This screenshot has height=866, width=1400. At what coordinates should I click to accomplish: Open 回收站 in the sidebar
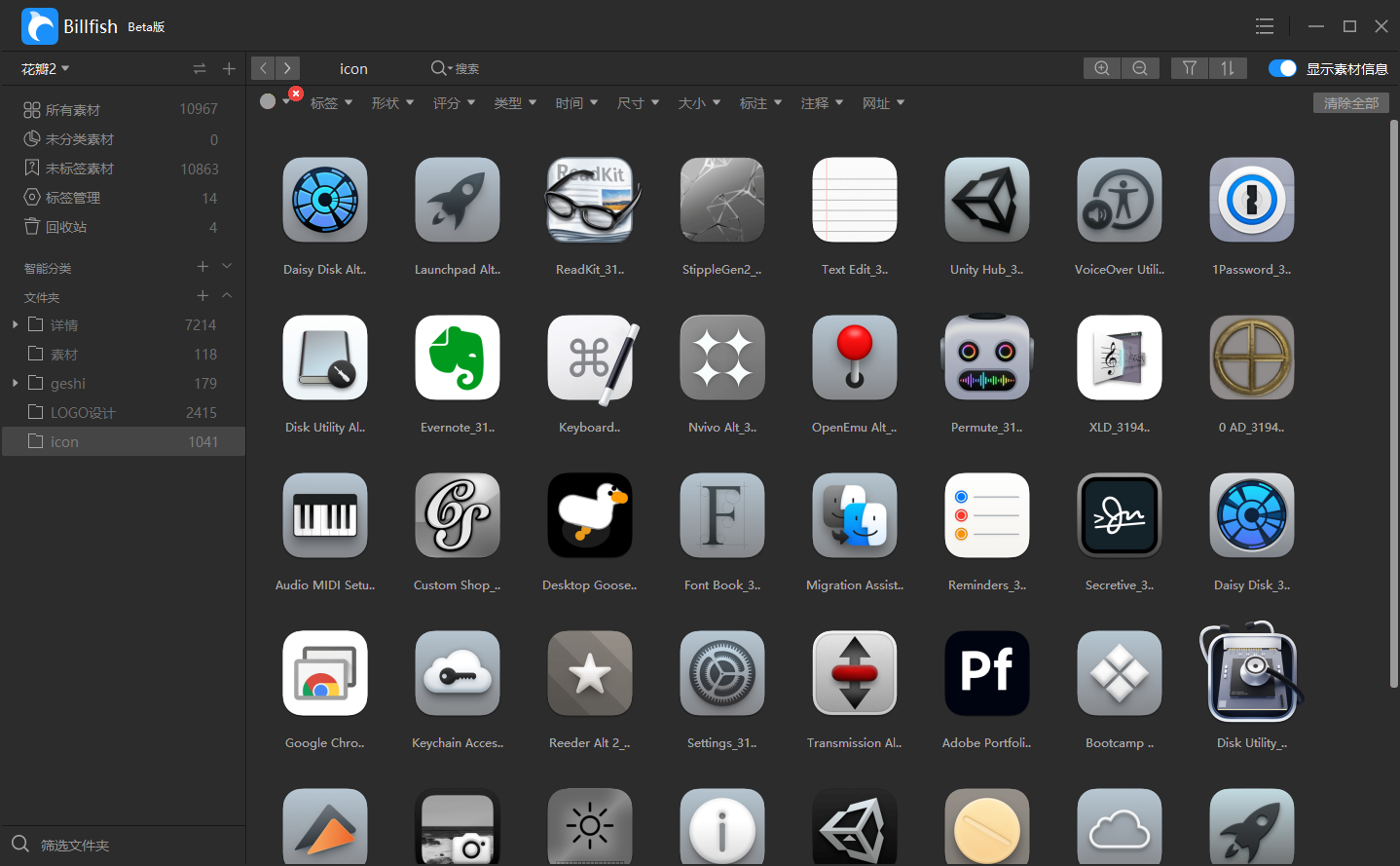tap(123, 227)
